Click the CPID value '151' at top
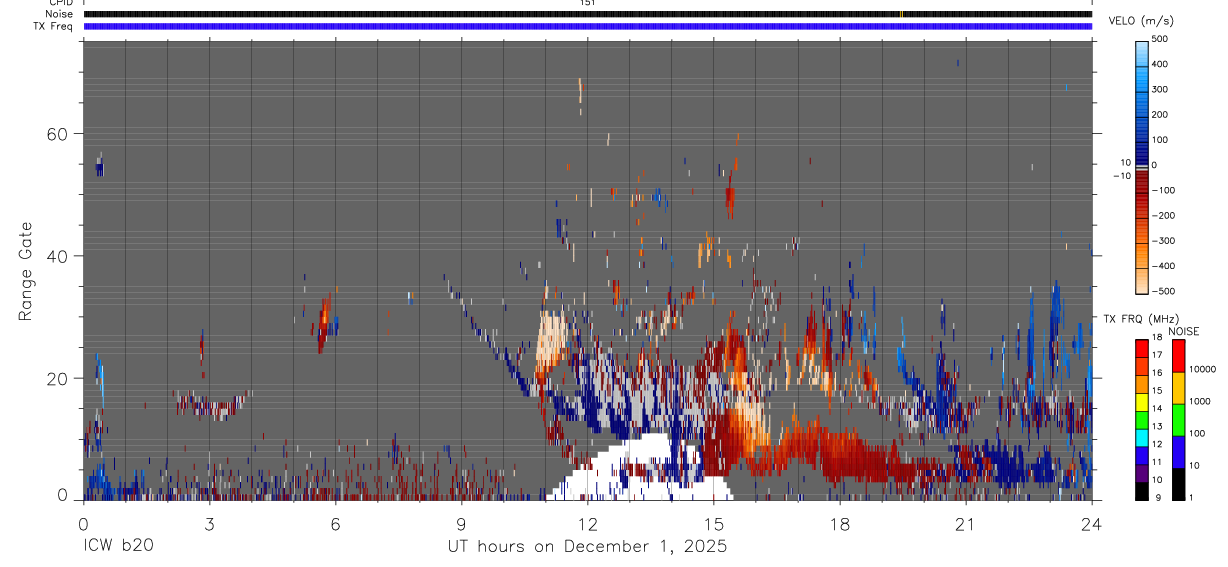This screenshot has height=567, width=1228. click(588, 3)
